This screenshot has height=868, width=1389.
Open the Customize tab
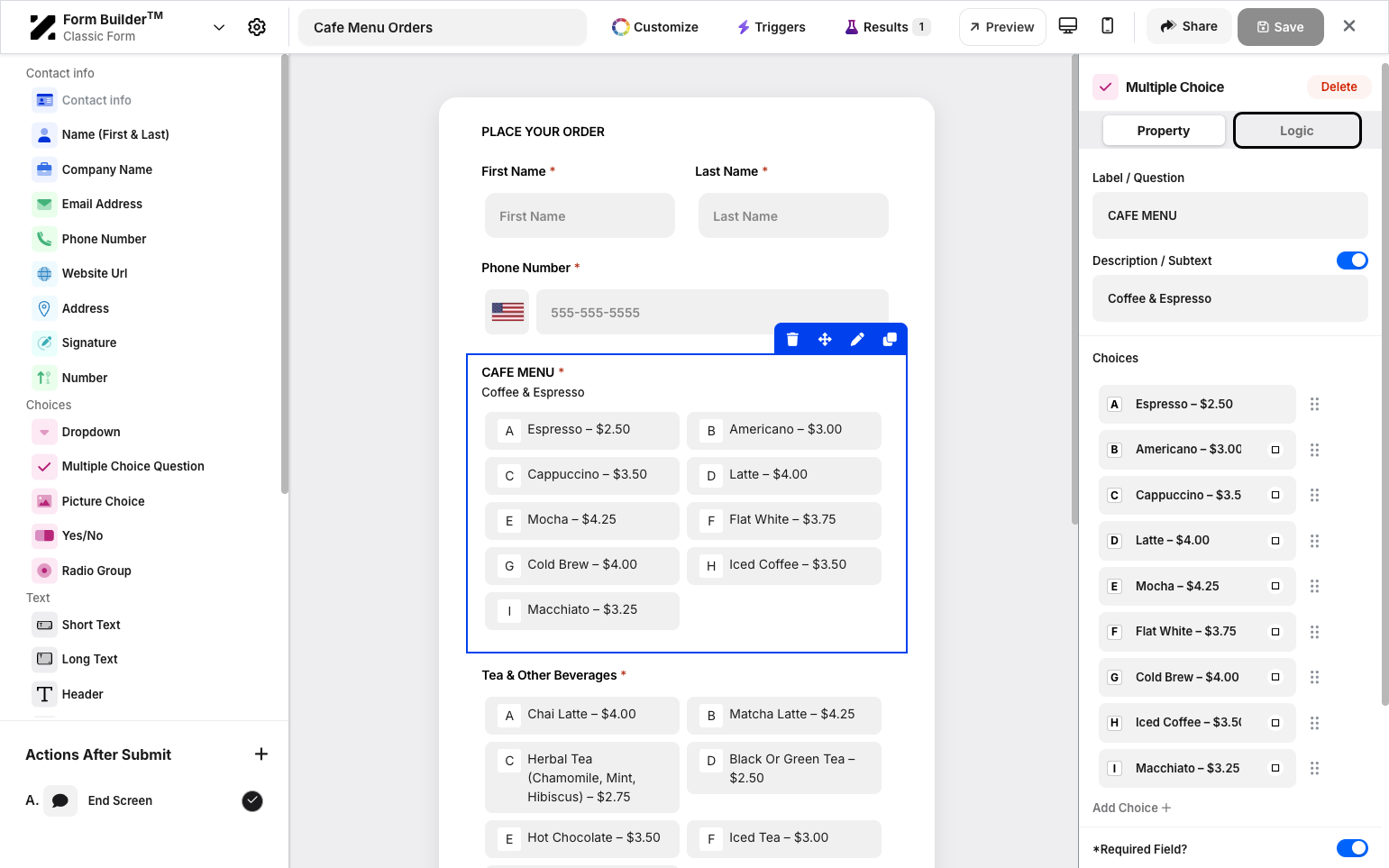click(655, 27)
